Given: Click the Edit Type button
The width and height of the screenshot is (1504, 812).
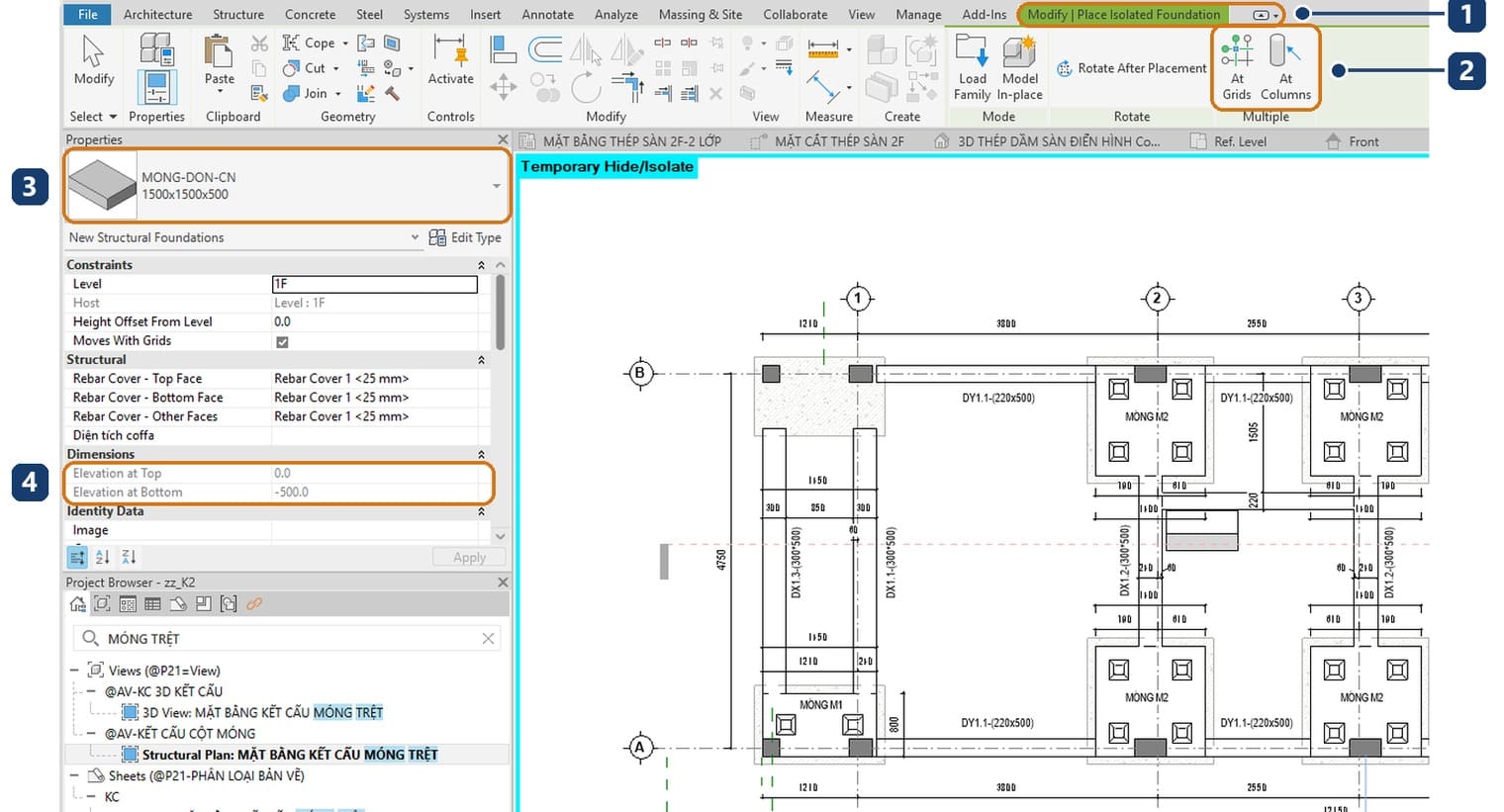Looking at the screenshot, I should coord(465,237).
